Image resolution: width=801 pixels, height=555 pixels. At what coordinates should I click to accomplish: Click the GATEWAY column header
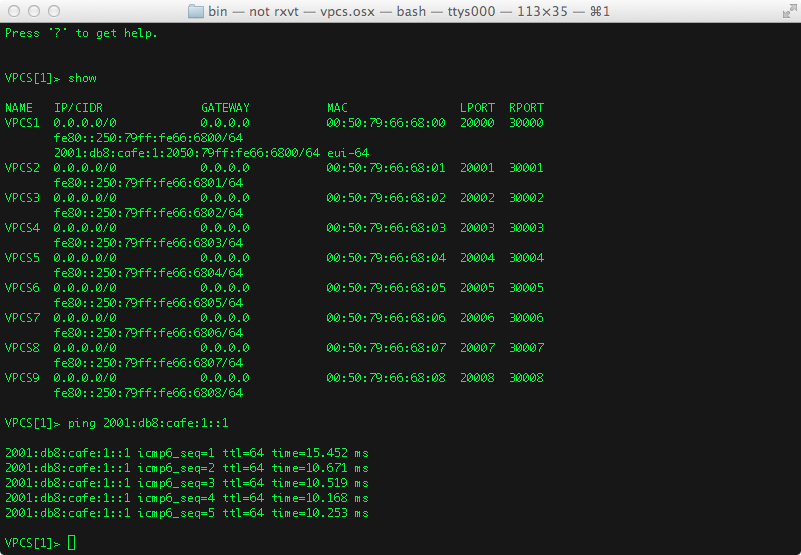[x=225, y=108]
